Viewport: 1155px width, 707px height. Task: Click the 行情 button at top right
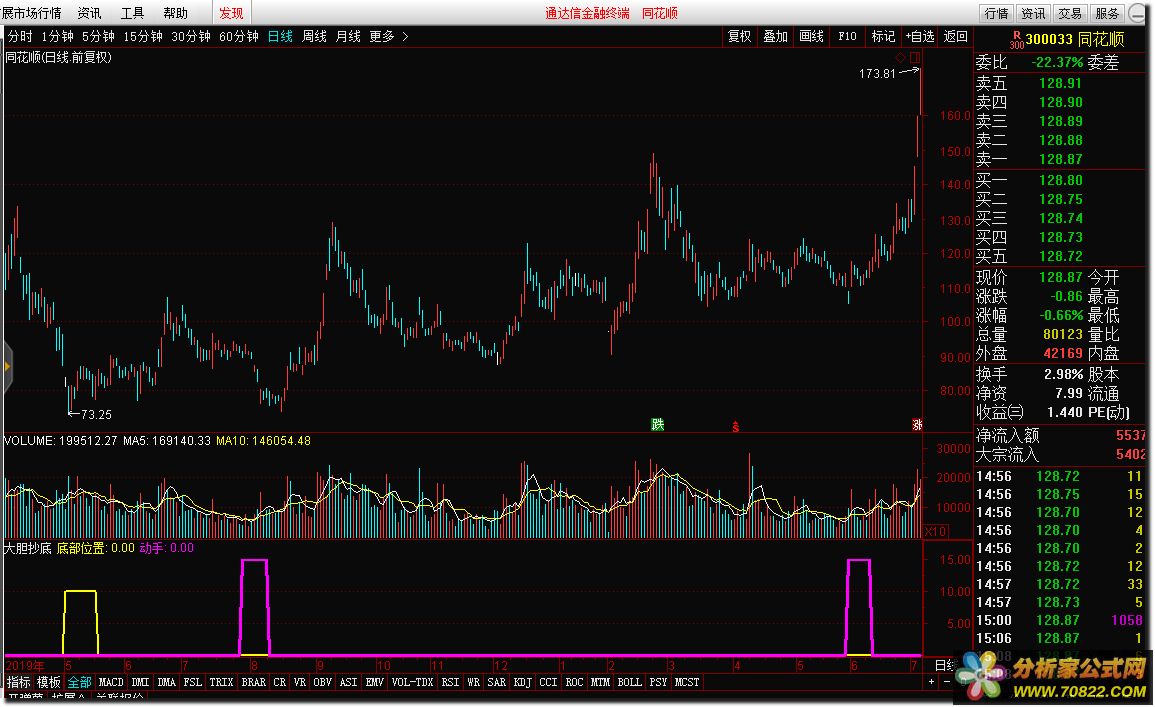click(997, 13)
